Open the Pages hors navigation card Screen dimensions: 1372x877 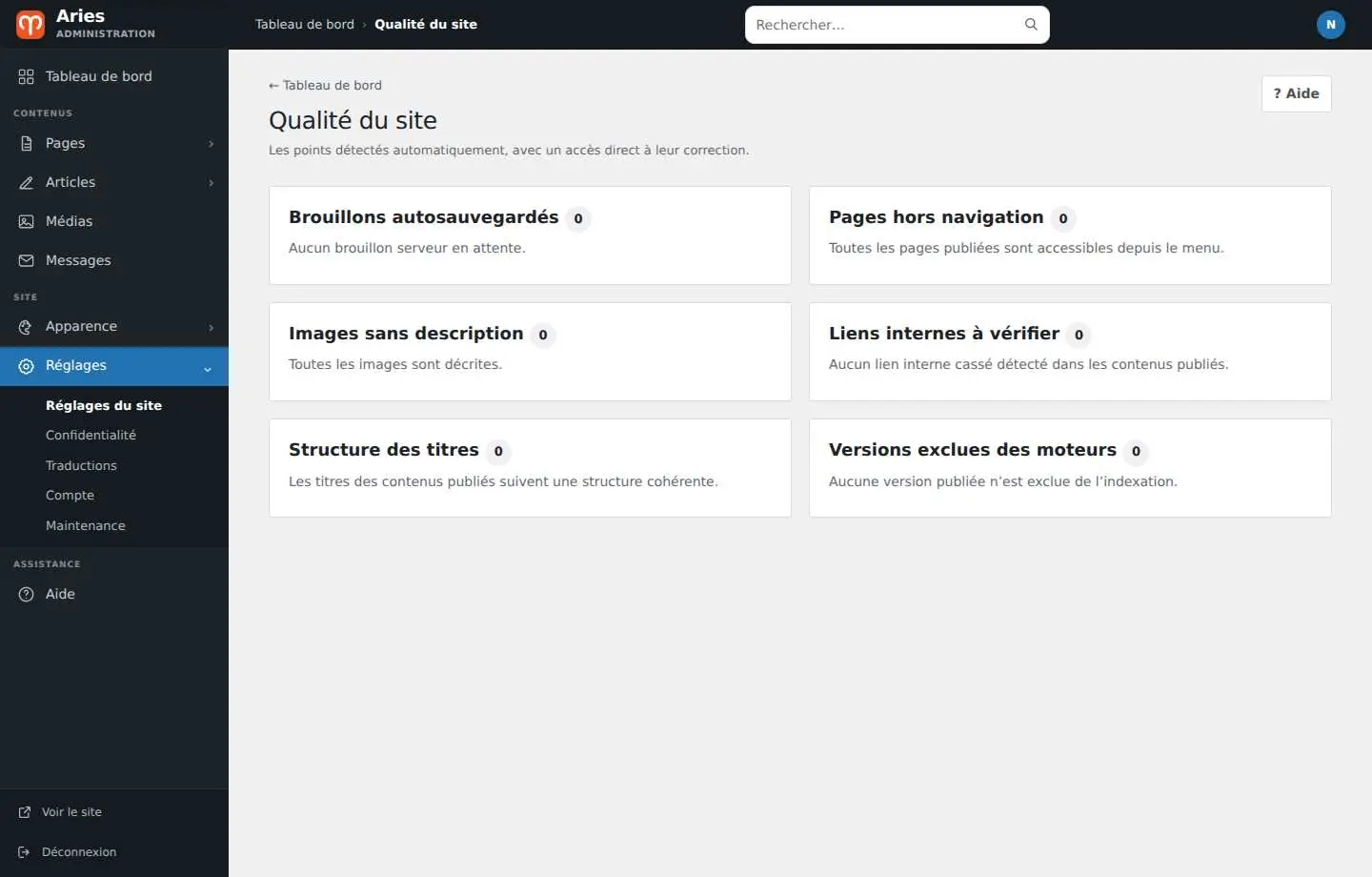(x=1070, y=235)
